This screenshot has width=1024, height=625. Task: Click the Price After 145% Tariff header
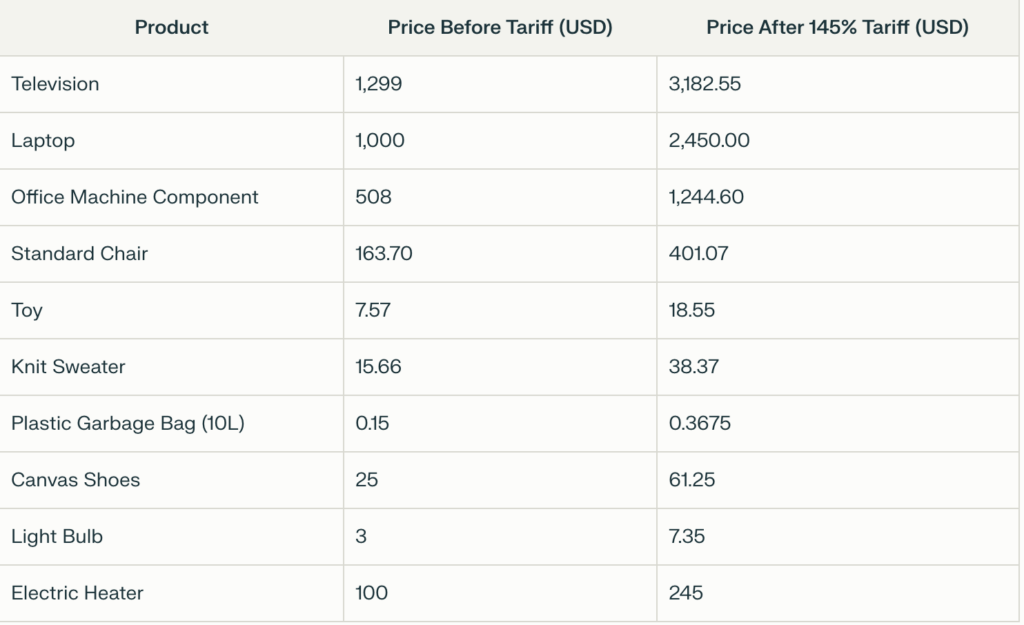837,28
